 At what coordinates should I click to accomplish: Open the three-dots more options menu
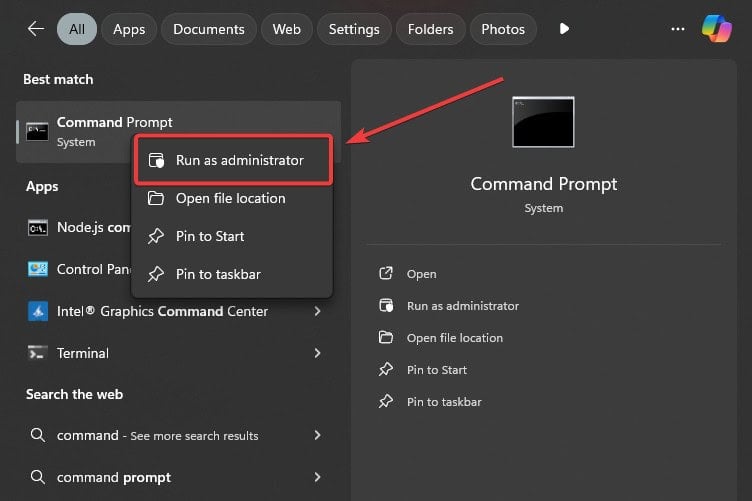(678, 29)
